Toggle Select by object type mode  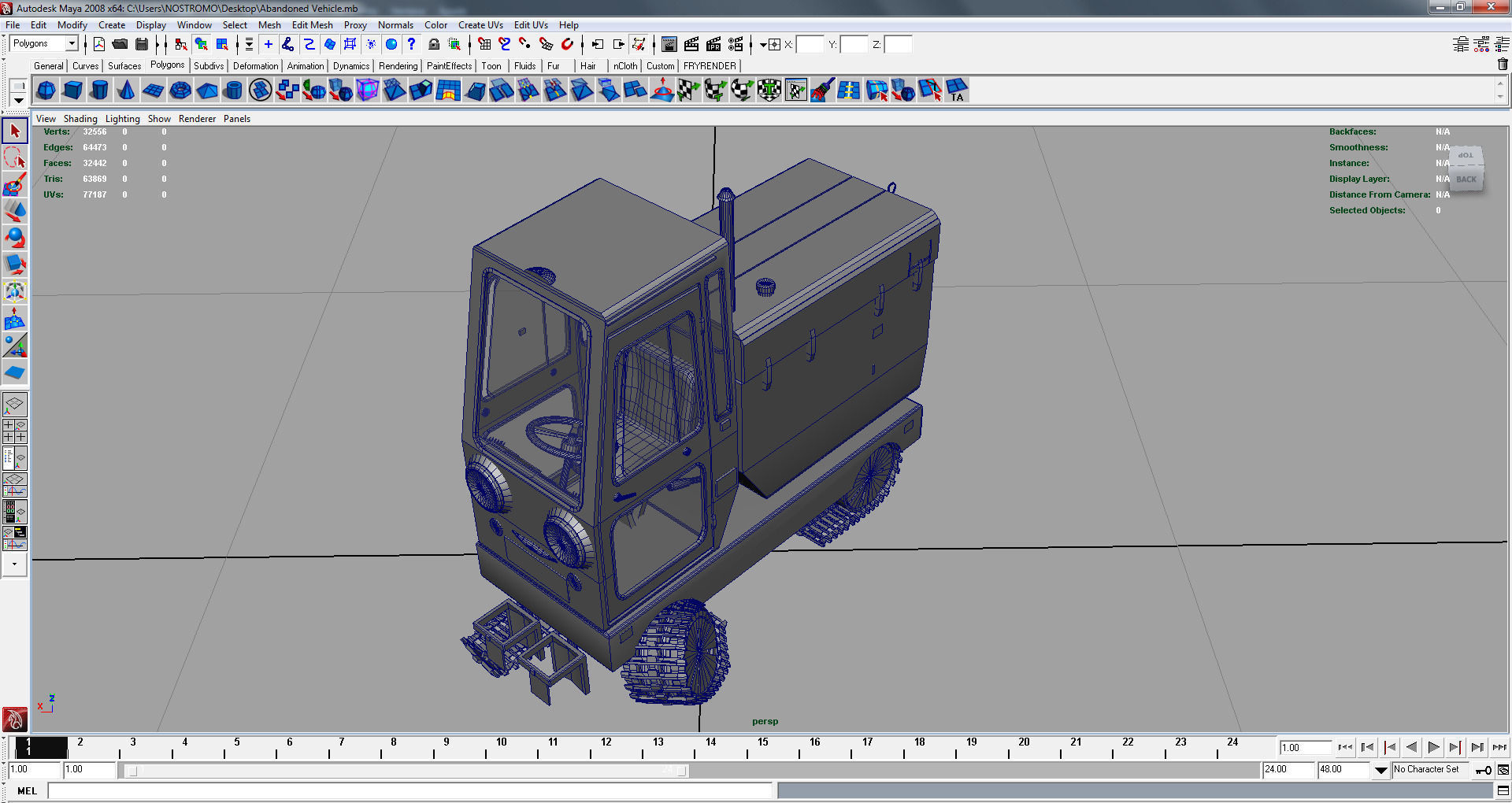(x=202, y=44)
